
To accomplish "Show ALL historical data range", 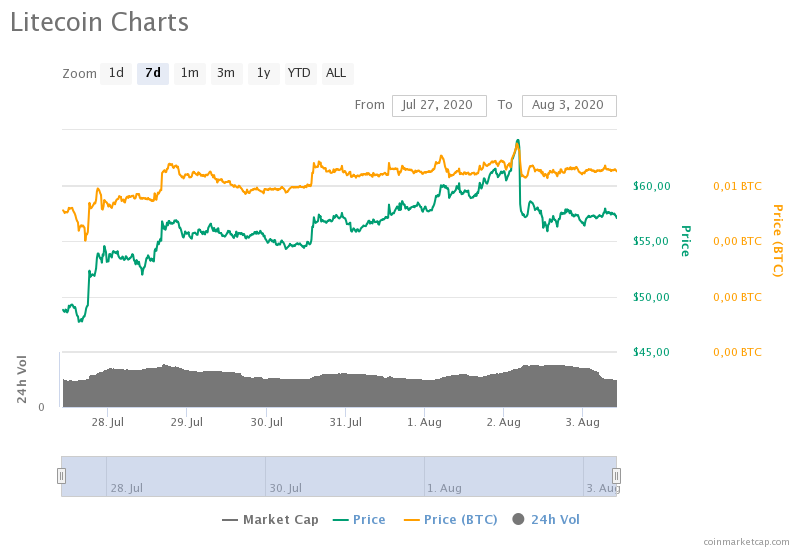I will point(337,73).
